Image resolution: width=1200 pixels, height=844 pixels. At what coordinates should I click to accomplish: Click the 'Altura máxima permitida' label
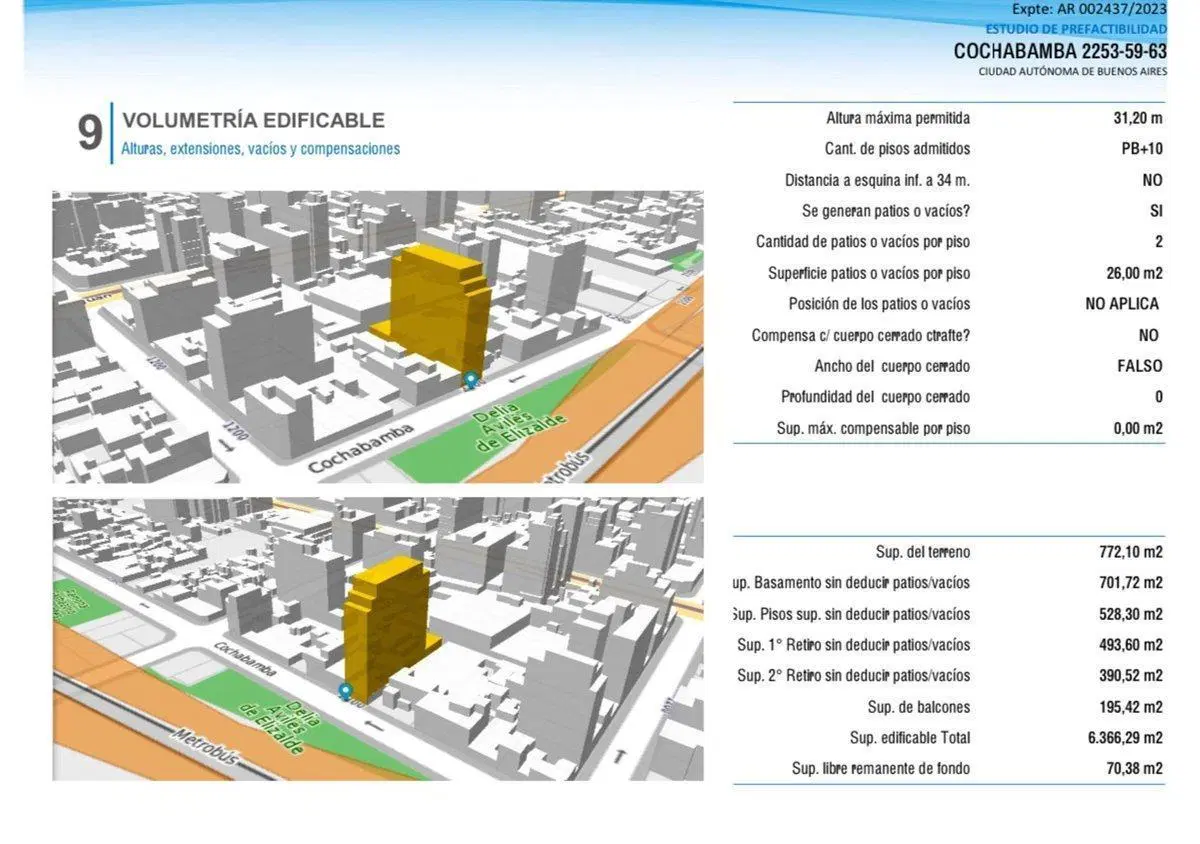pyautogui.click(x=898, y=118)
